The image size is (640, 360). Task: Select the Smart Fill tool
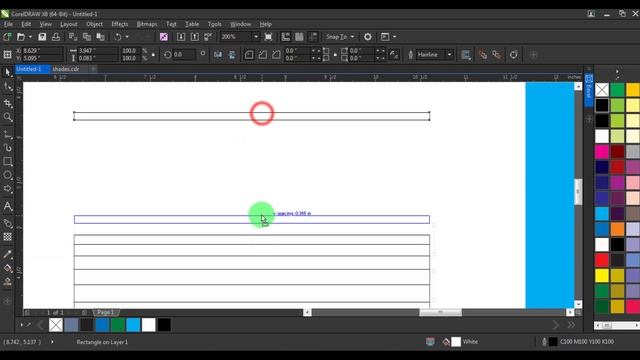click(7, 282)
